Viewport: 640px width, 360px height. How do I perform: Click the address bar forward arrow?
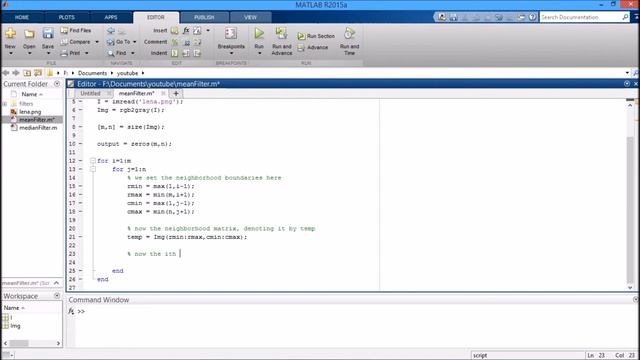click(16, 73)
